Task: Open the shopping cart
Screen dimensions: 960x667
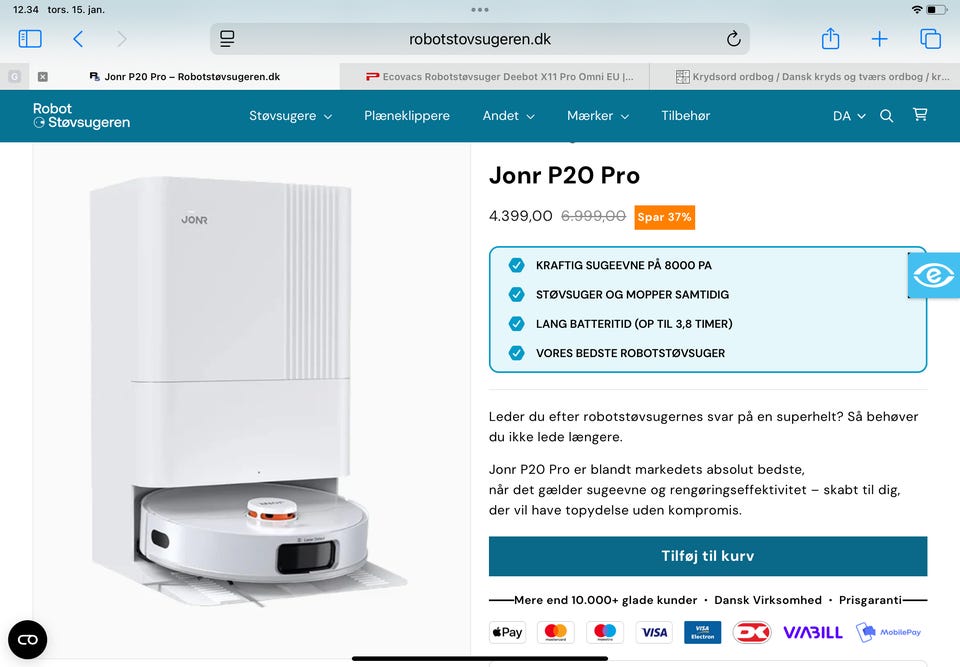Action: (920, 115)
